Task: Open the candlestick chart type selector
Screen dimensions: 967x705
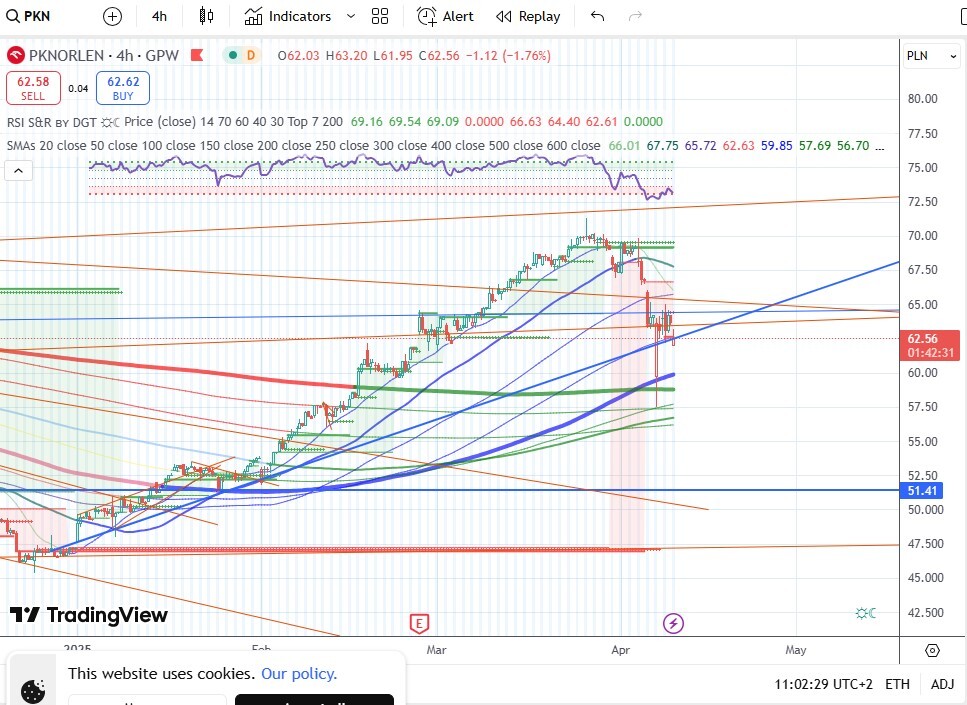Action: click(207, 16)
